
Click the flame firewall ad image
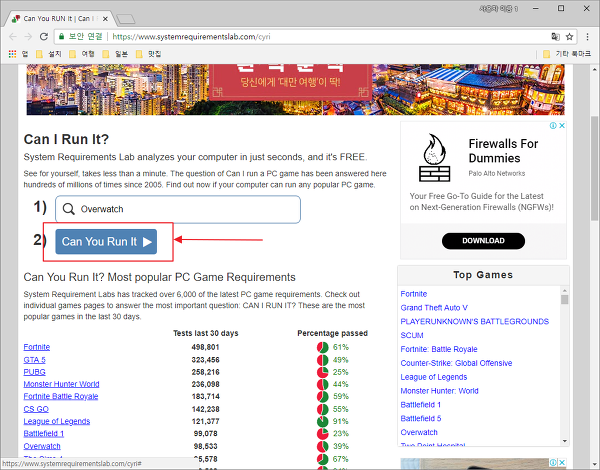(x=434, y=157)
